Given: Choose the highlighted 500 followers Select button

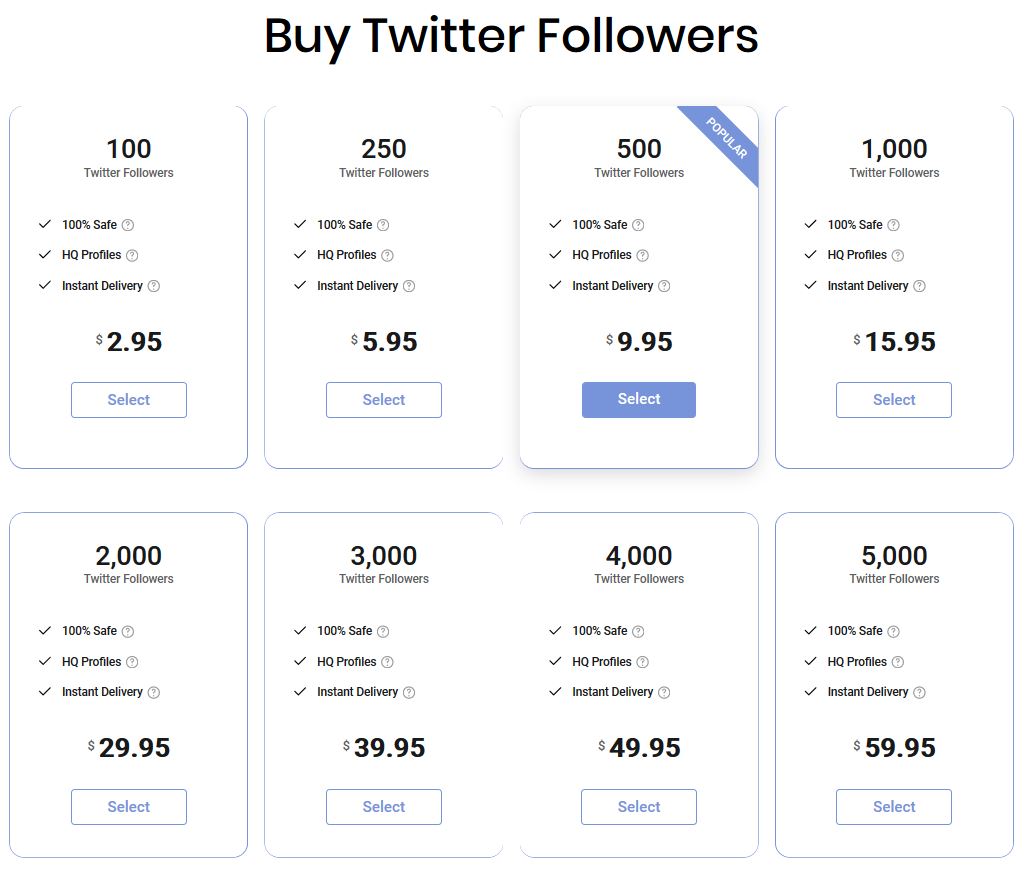Looking at the screenshot, I should [x=639, y=400].
